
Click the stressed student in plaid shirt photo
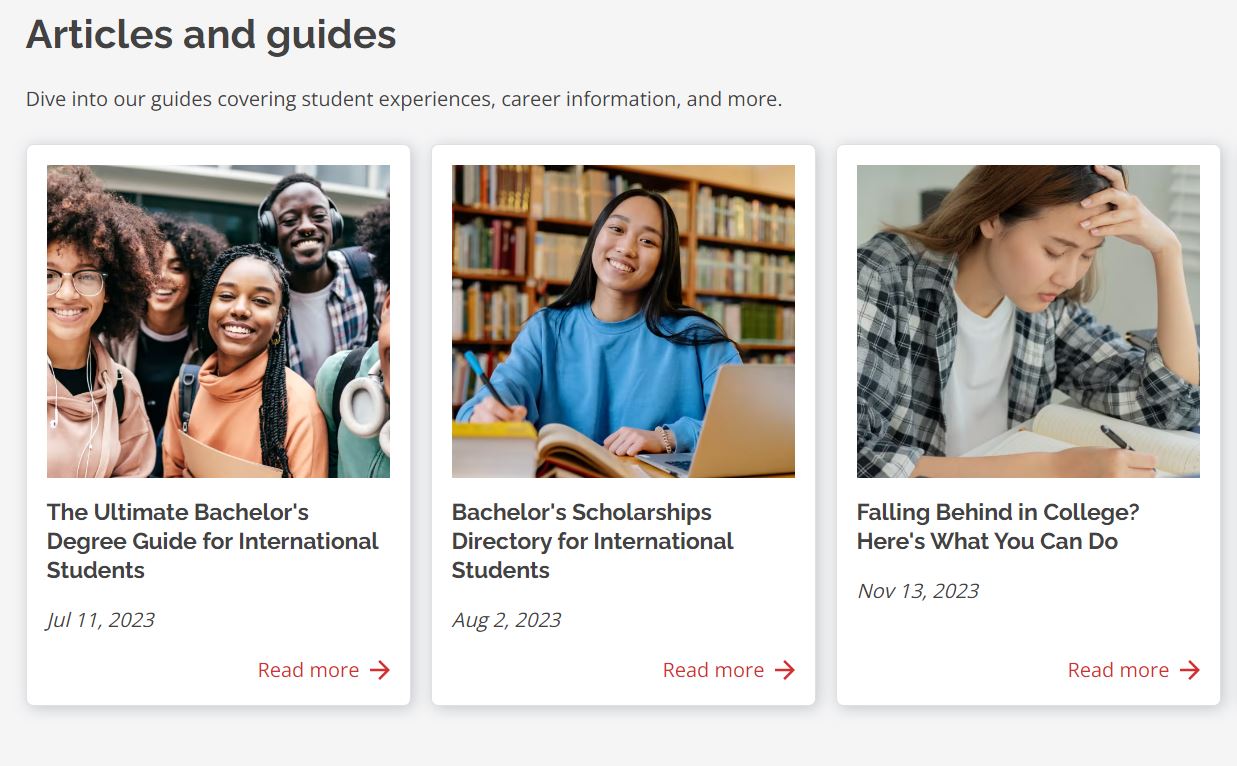[1028, 321]
